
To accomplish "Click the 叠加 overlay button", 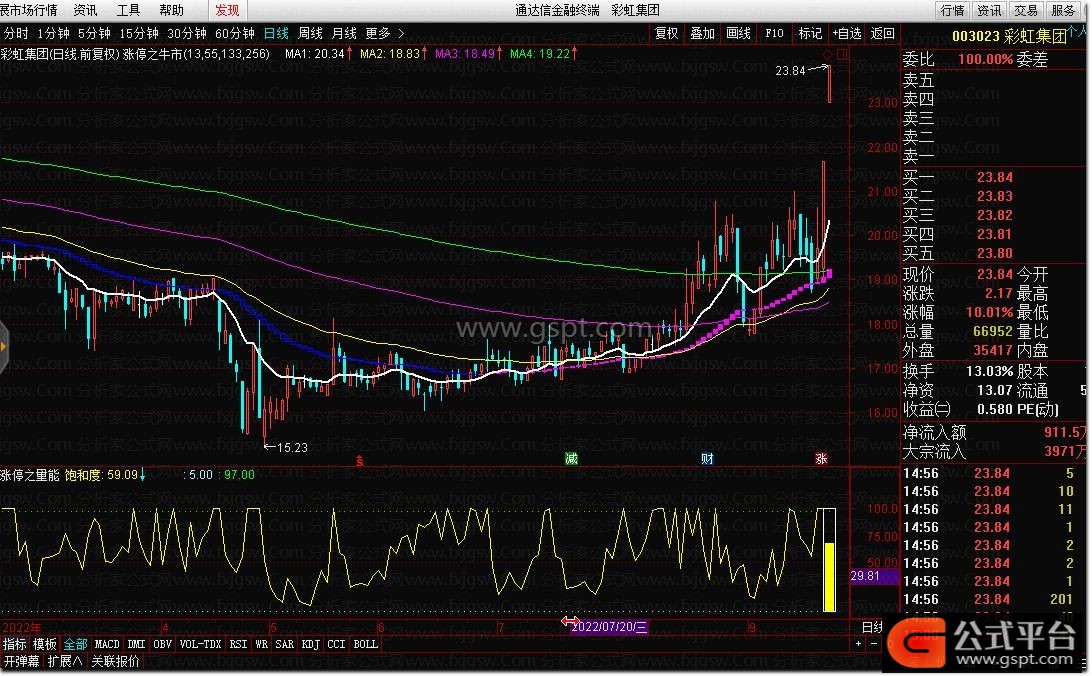I will click(x=703, y=33).
